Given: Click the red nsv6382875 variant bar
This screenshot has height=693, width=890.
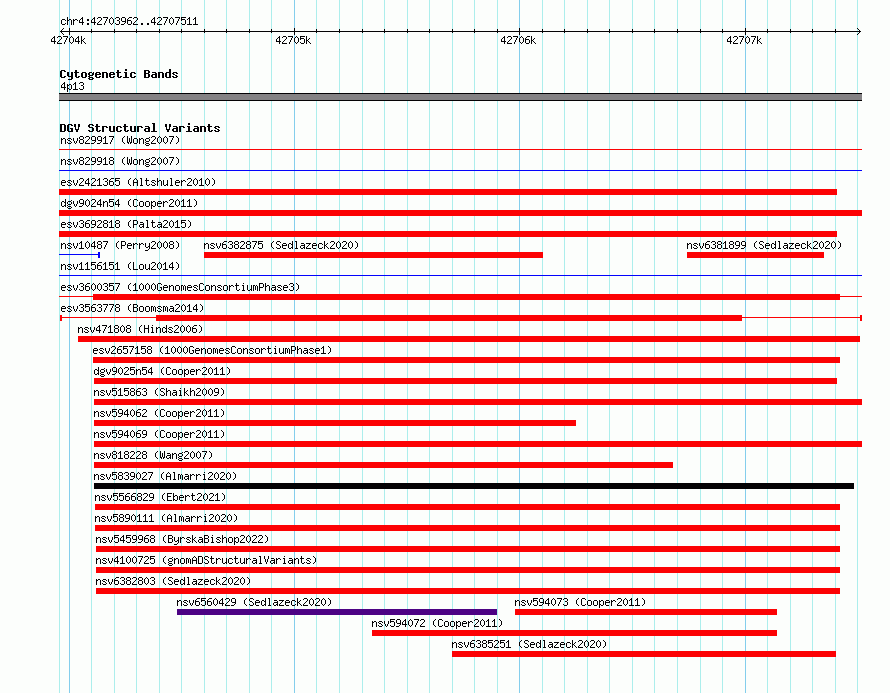Looking at the screenshot, I should (x=373, y=255).
